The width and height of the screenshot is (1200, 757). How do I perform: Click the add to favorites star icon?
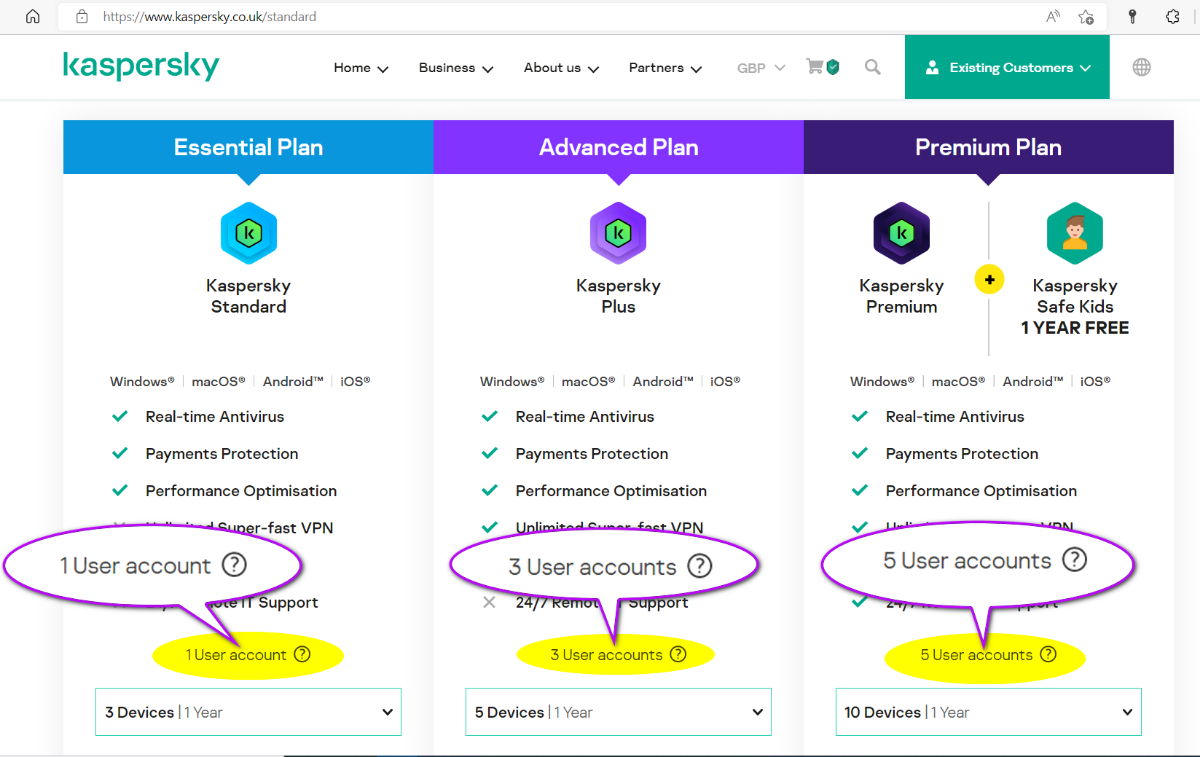click(1086, 17)
